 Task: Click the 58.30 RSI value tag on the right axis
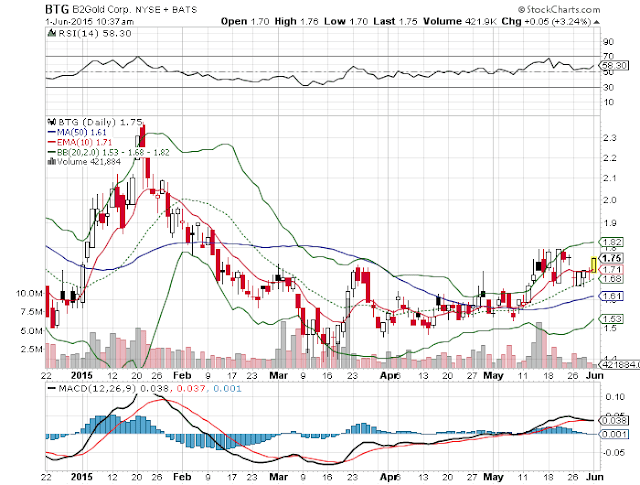click(x=613, y=65)
